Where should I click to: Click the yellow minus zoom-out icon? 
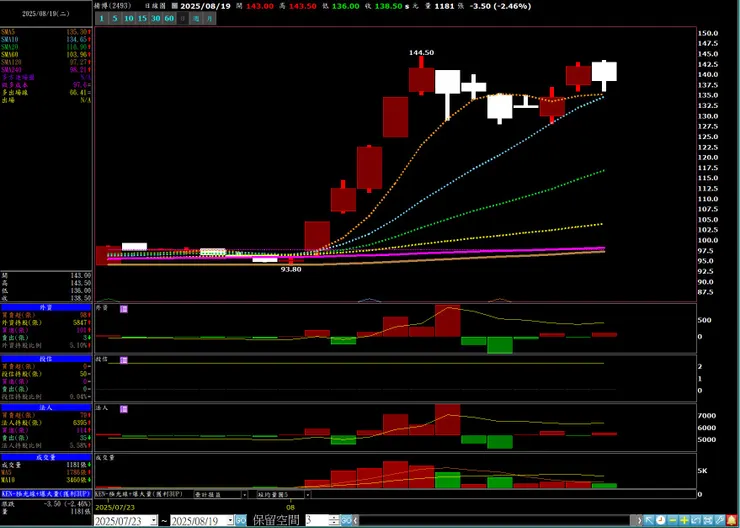(x=673, y=520)
